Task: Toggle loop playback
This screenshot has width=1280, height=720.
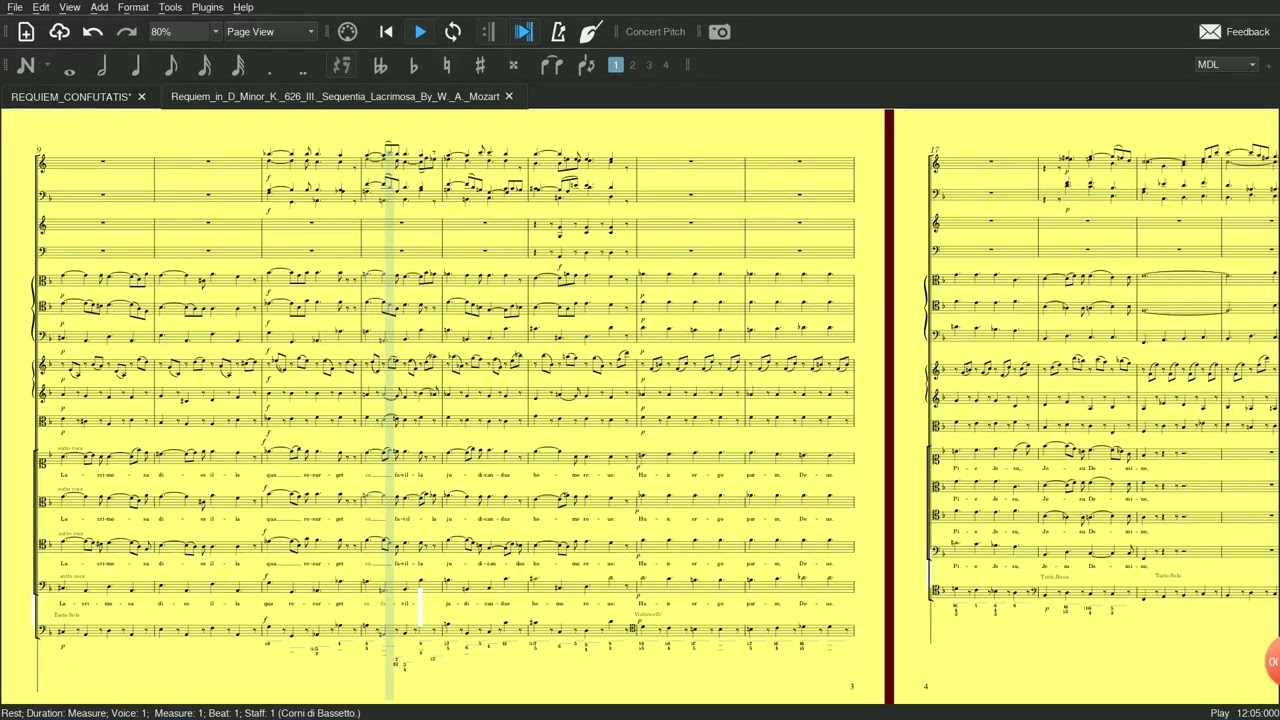Action: point(453,32)
